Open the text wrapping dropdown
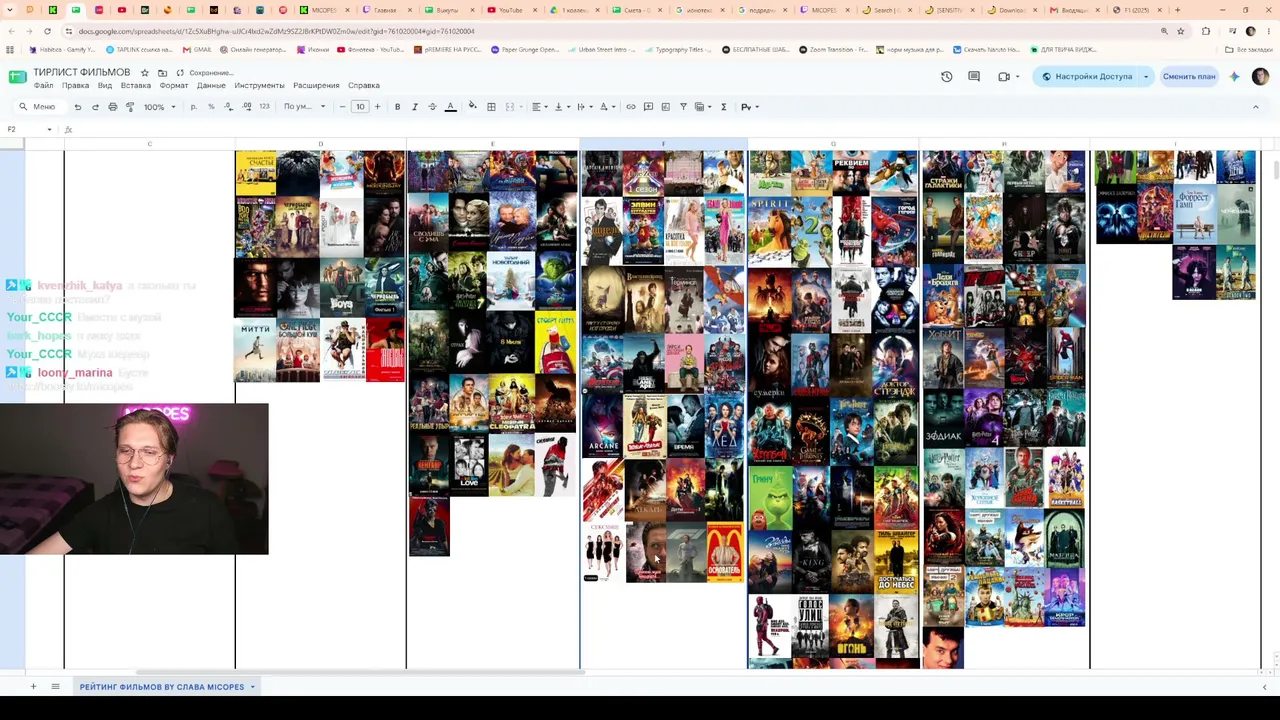Screen dimensions: 1280x720 pyautogui.click(x=583, y=107)
